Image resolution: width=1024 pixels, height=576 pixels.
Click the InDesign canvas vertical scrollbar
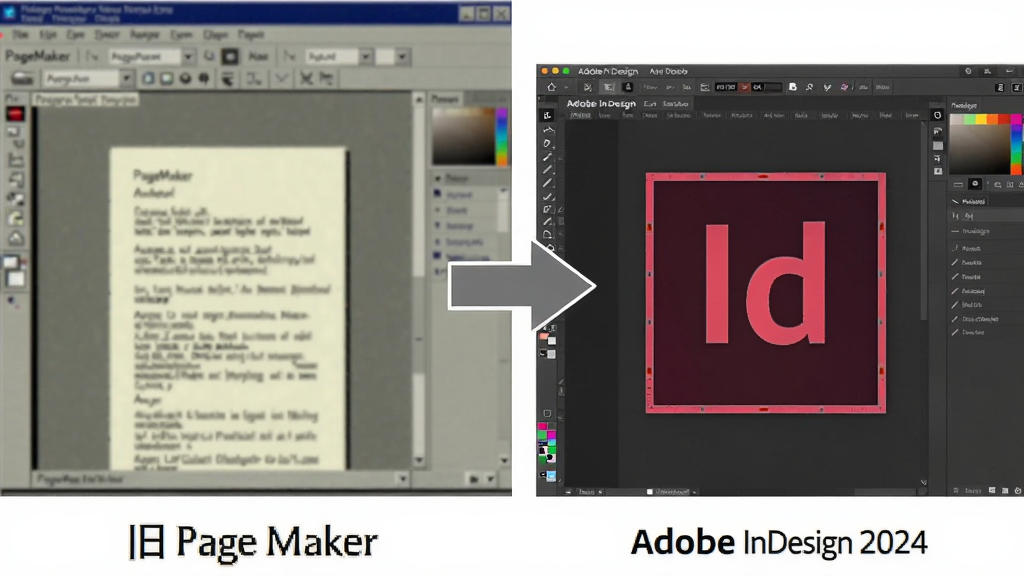click(923, 222)
